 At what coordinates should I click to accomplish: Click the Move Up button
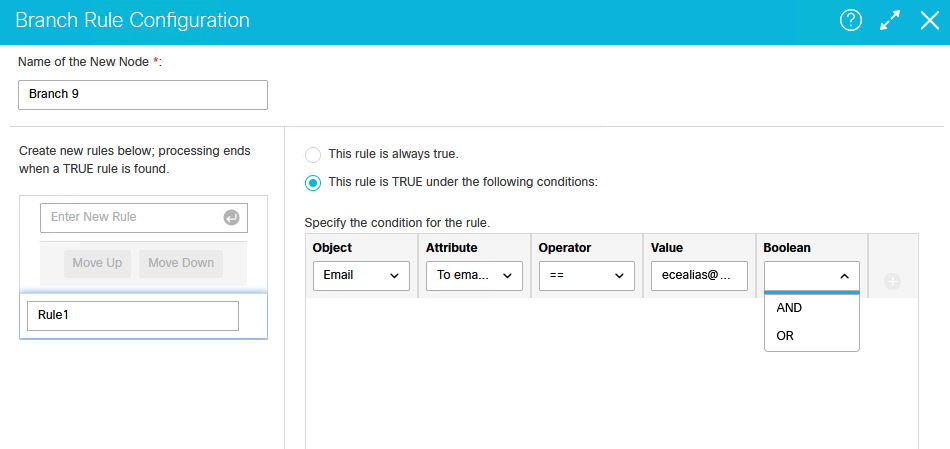(x=98, y=264)
